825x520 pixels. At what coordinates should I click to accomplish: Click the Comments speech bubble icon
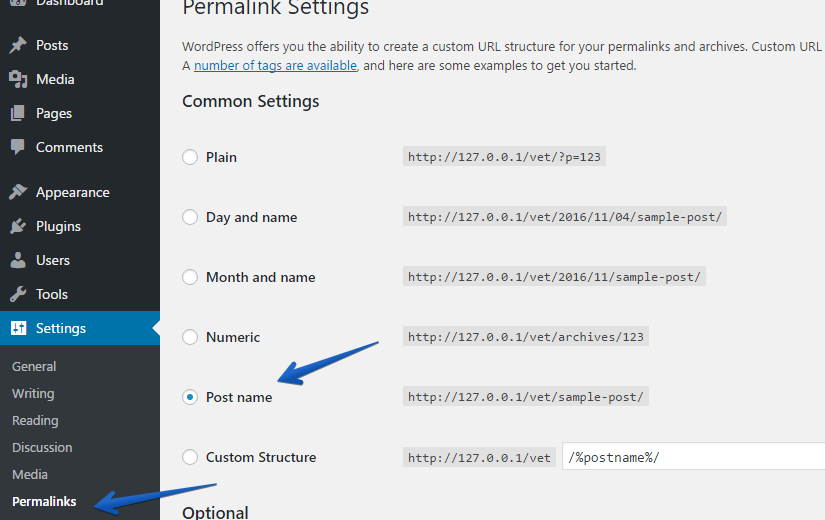[18, 147]
